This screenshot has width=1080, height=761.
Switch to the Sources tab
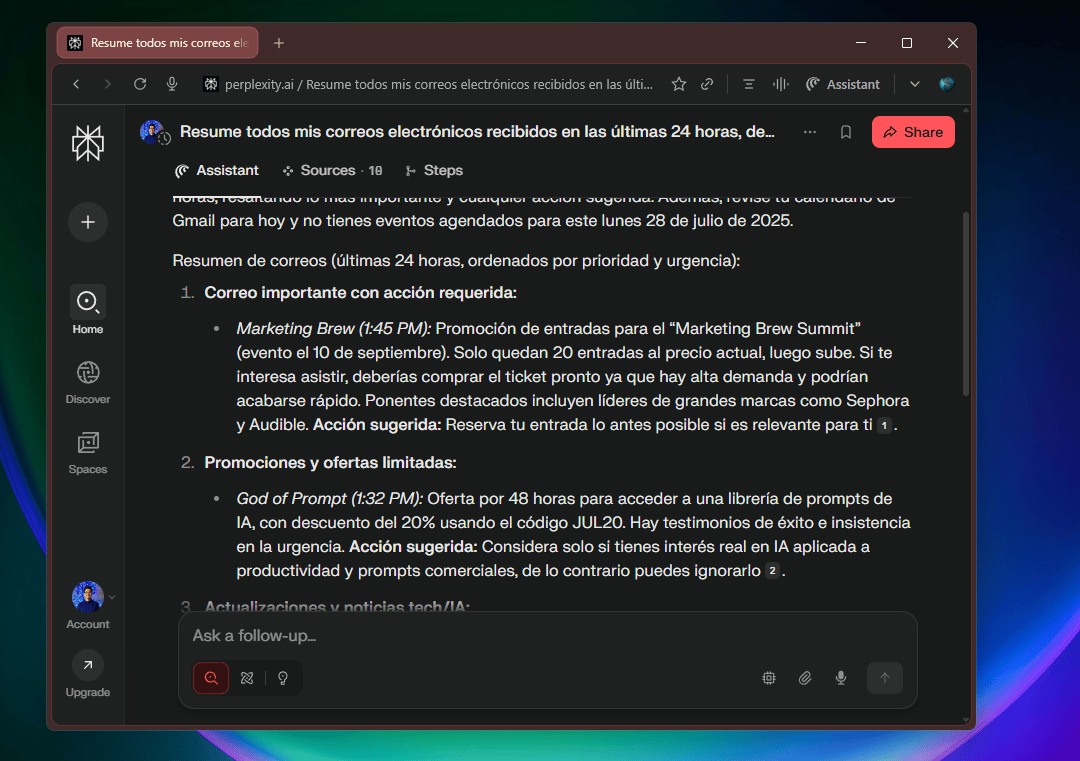[x=332, y=171]
